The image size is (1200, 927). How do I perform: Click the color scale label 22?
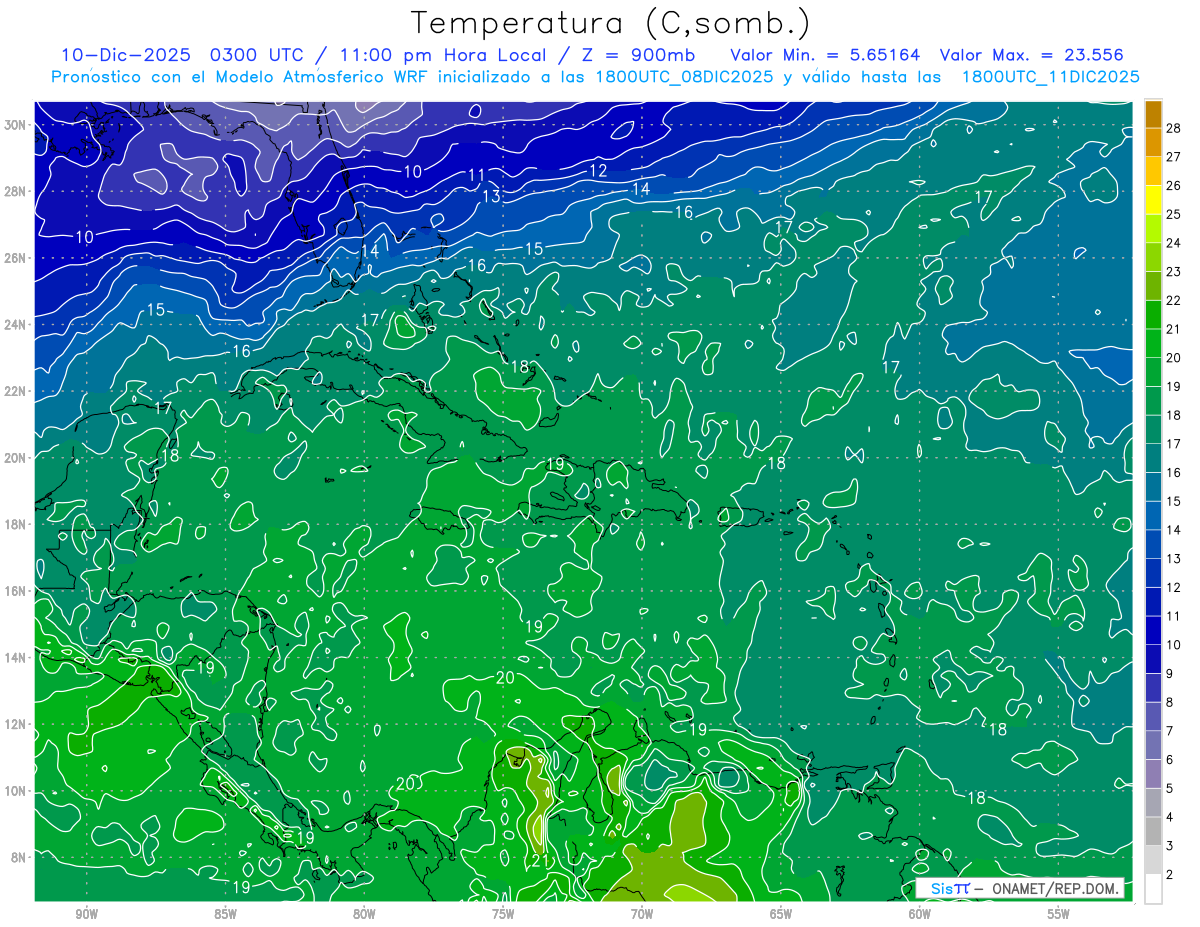[x=1173, y=300]
